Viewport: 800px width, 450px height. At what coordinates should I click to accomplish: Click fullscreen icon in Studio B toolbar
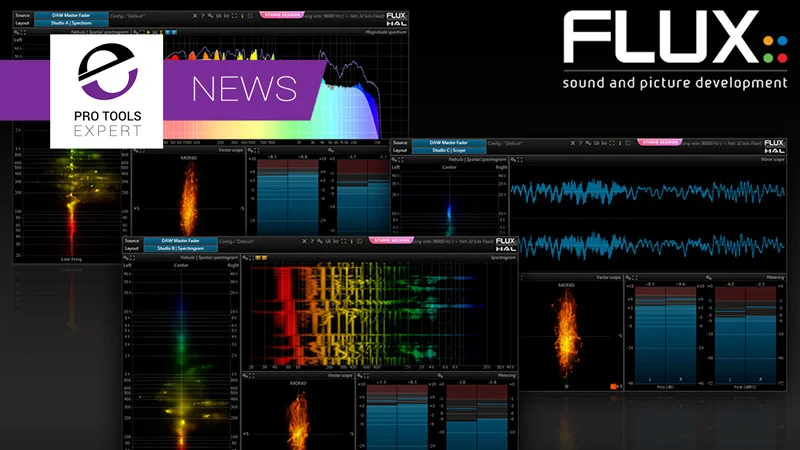(344, 241)
